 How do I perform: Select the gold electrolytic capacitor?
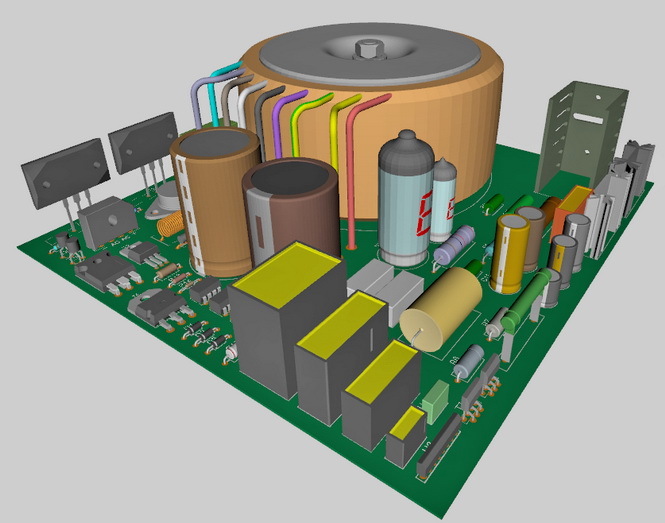(510, 254)
